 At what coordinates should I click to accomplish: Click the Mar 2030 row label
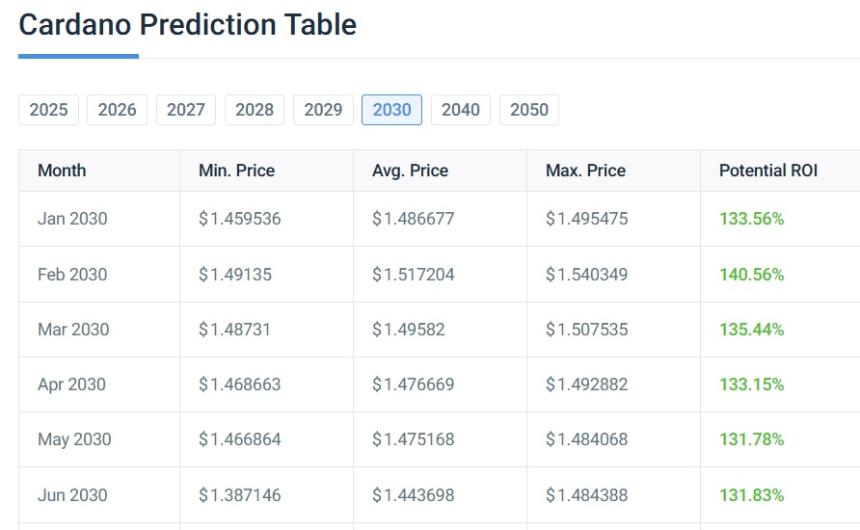pyautogui.click(x=73, y=330)
